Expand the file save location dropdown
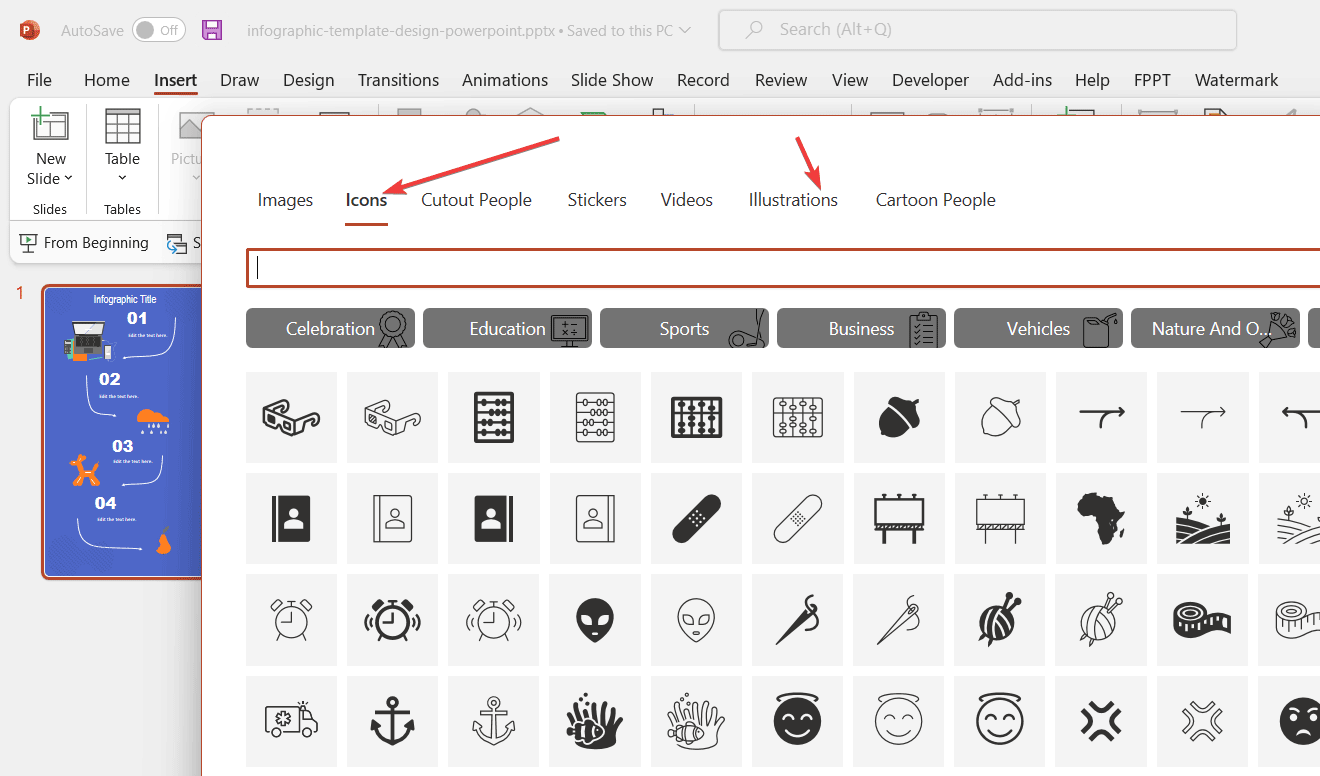 tap(685, 31)
